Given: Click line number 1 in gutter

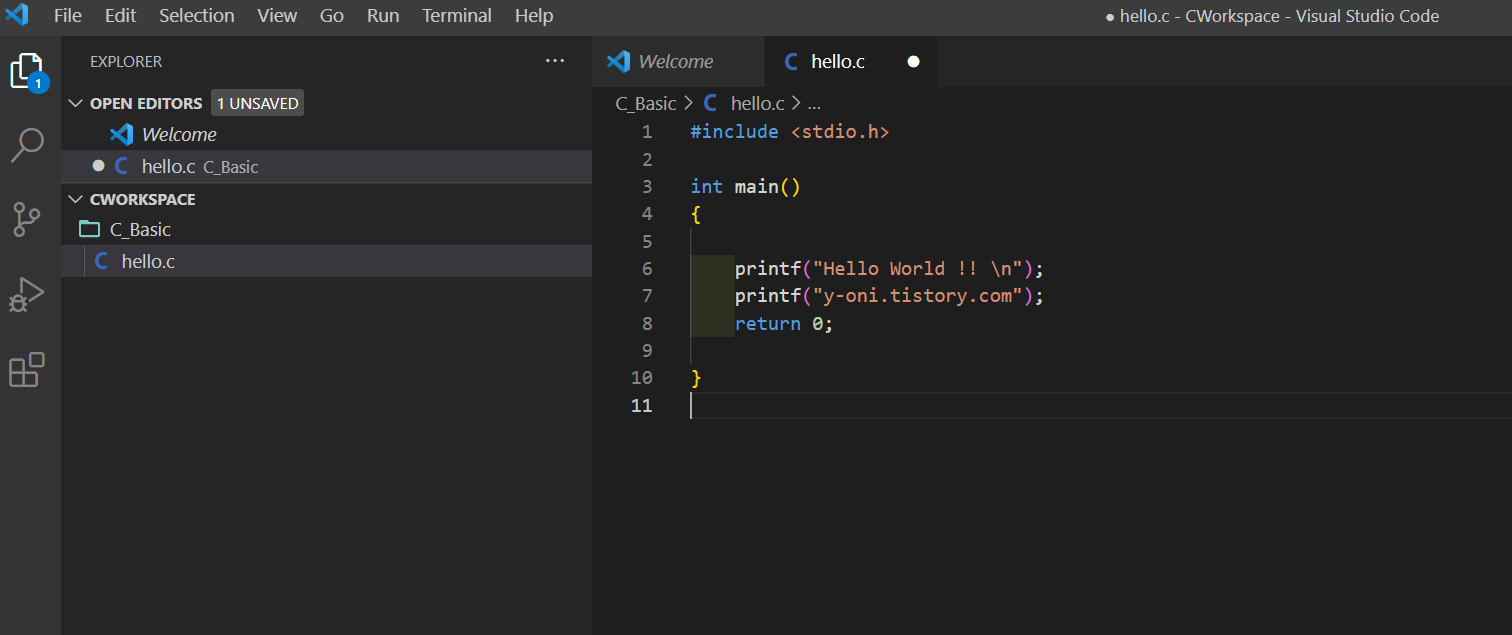Looking at the screenshot, I should click(x=646, y=132).
